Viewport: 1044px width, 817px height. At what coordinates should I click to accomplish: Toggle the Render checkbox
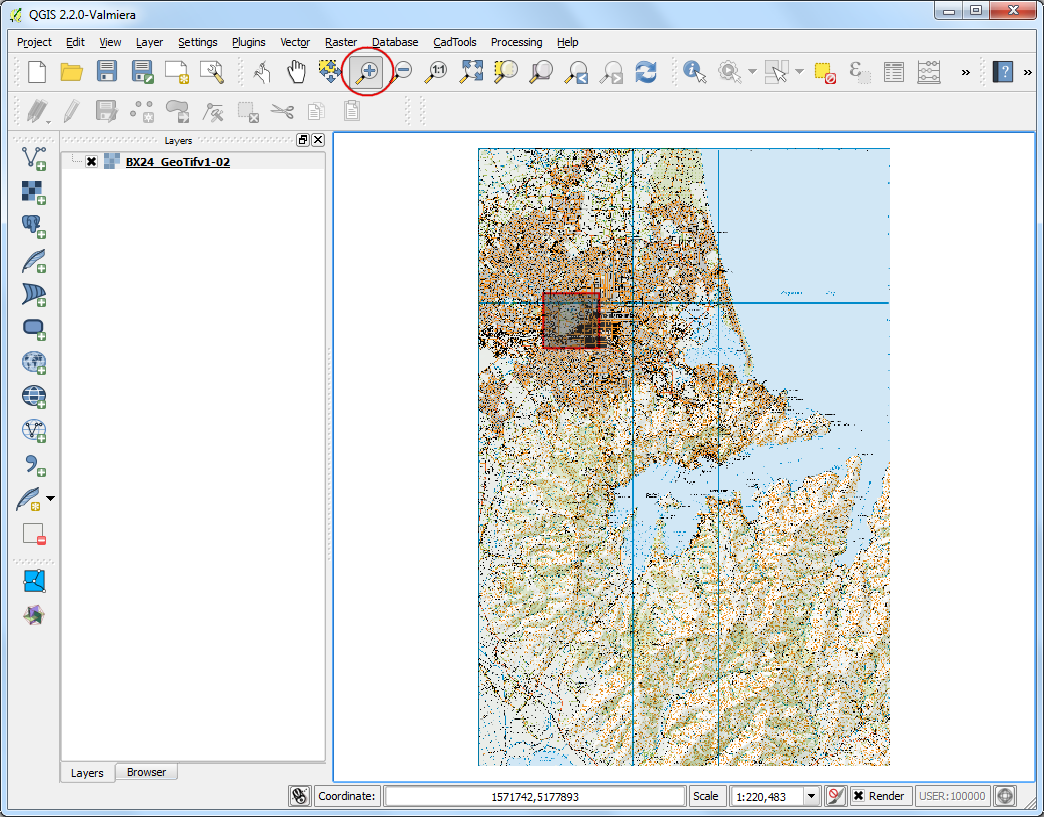(858, 796)
